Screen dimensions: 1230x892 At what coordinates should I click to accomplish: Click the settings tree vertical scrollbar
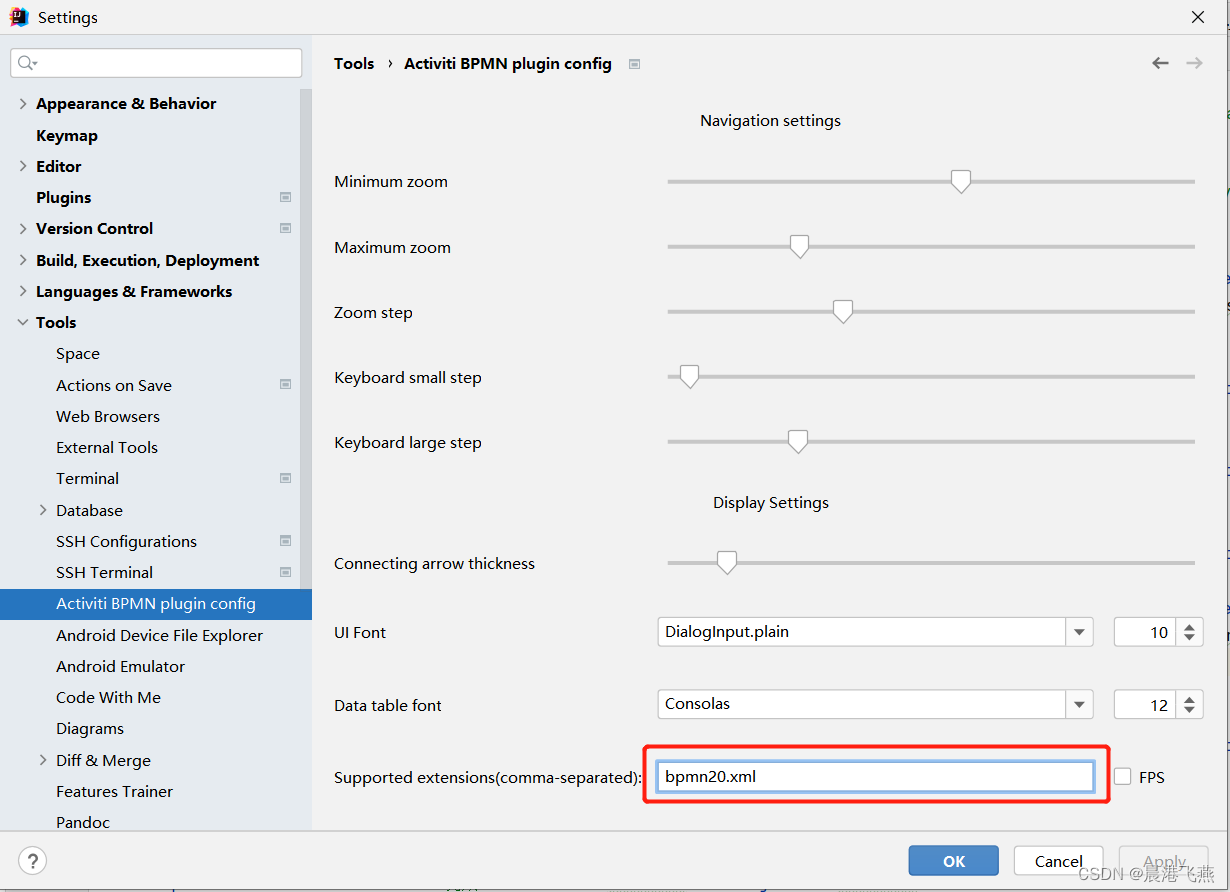[305, 340]
